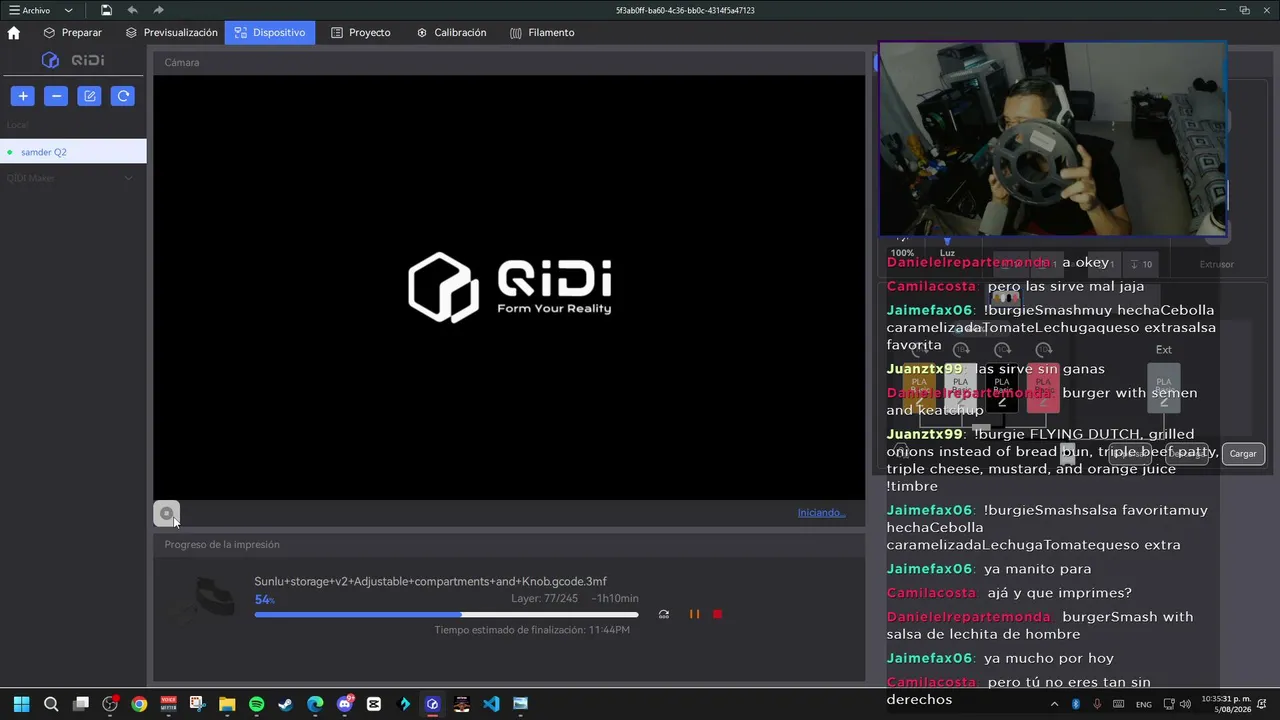Switch to the Previsualización tab
Image resolution: width=1280 pixels, height=720 pixels.
pyautogui.click(x=171, y=33)
